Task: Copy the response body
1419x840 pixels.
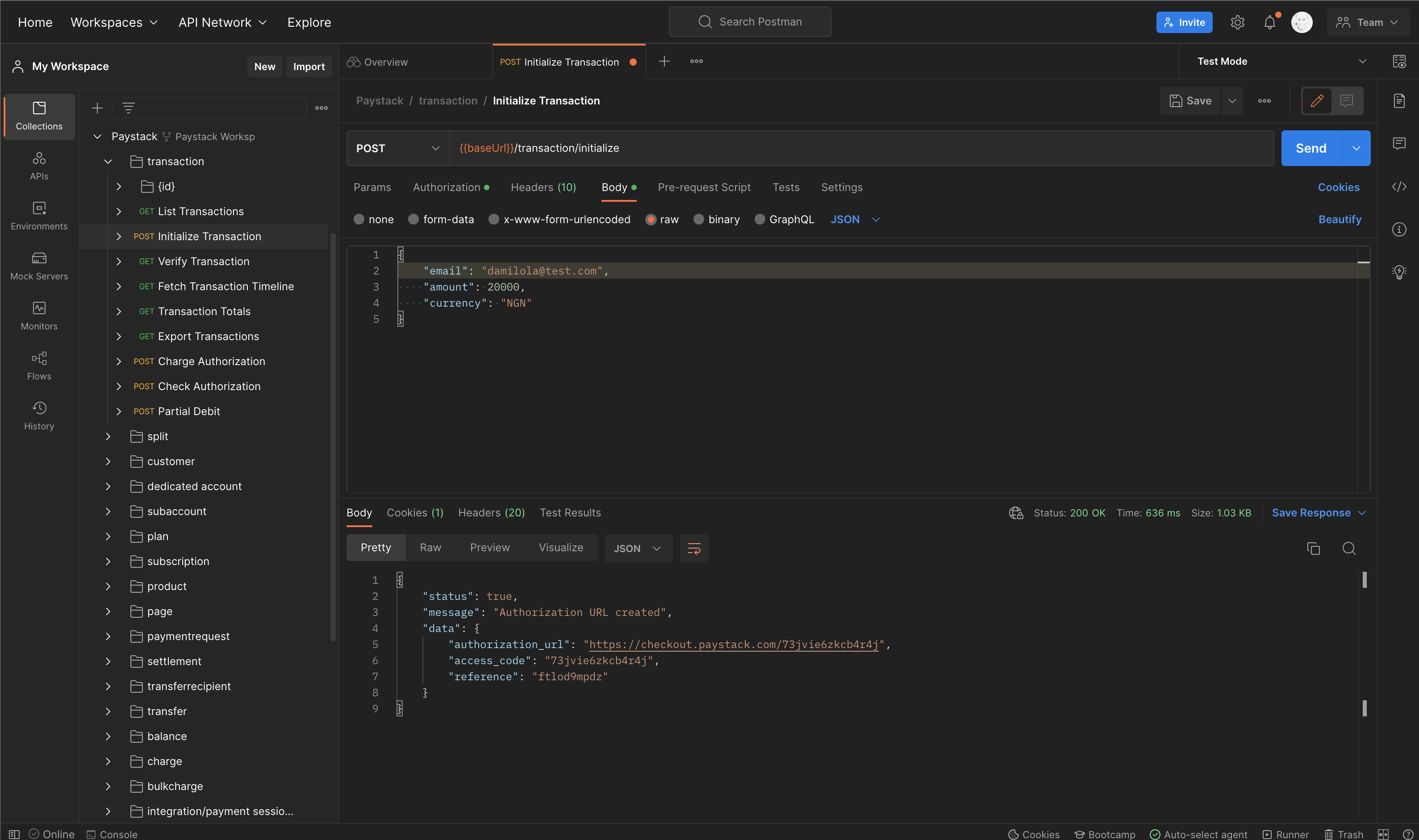Action: 1313,548
